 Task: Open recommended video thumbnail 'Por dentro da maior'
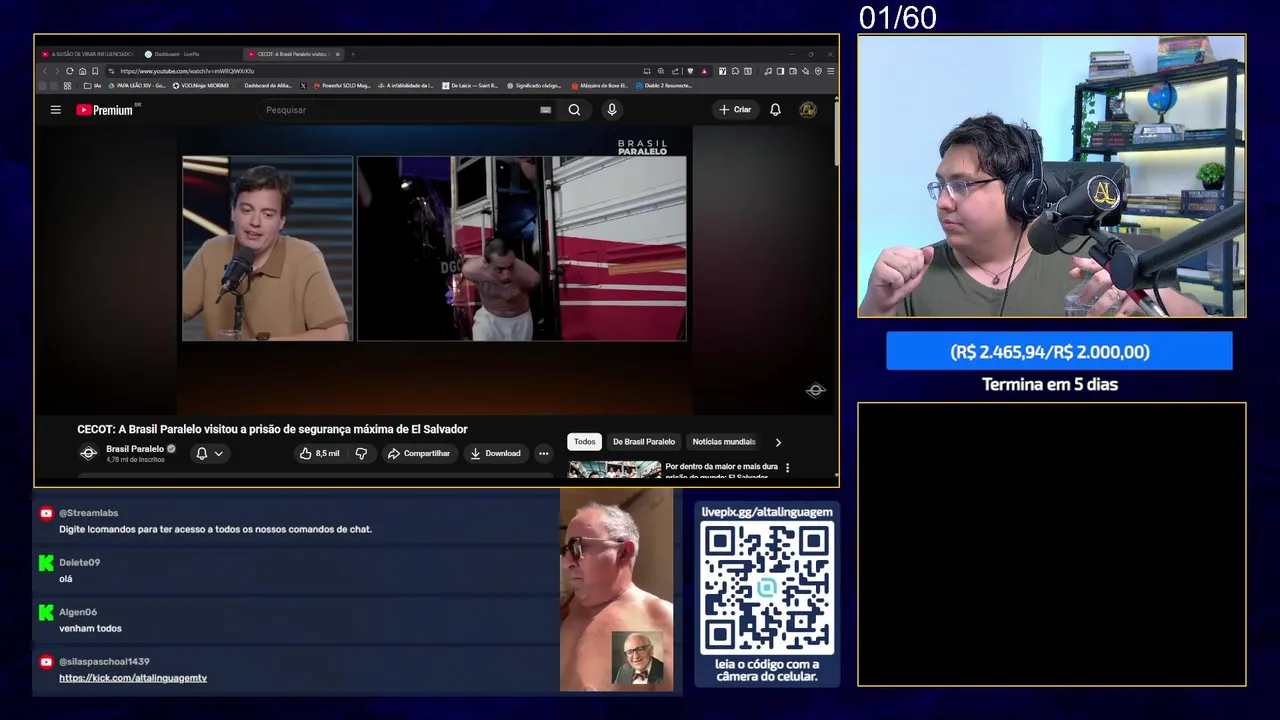pos(614,470)
